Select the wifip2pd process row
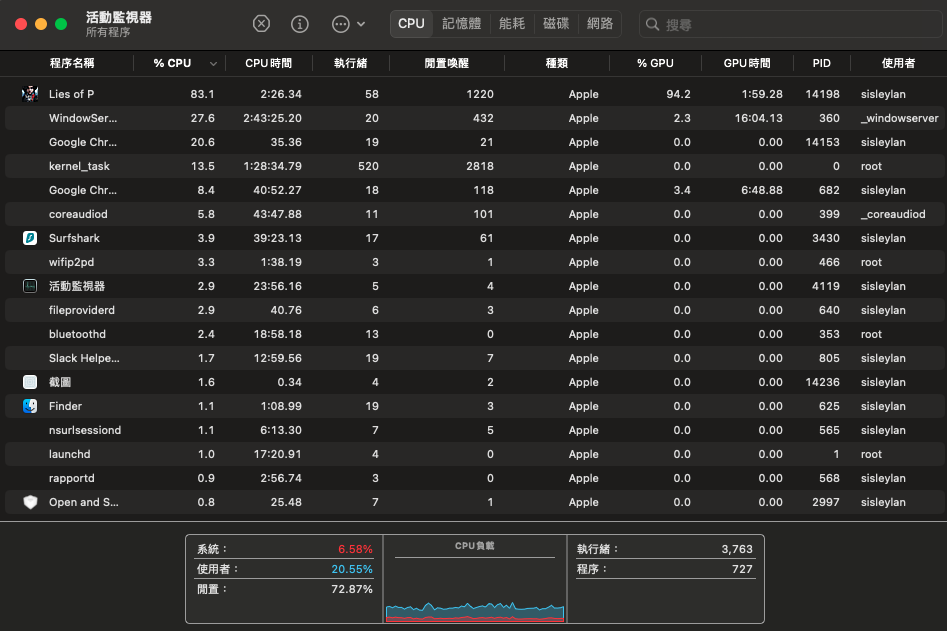 click(x=475, y=262)
